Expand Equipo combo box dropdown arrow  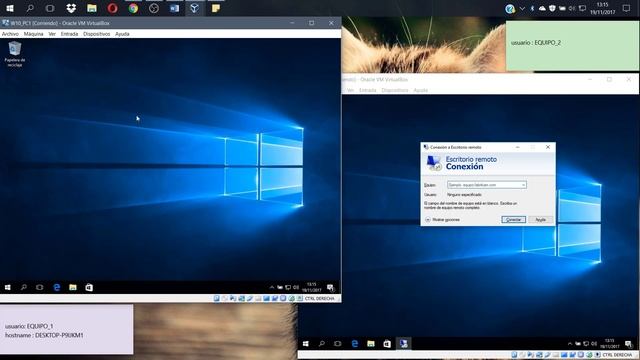point(523,185)
